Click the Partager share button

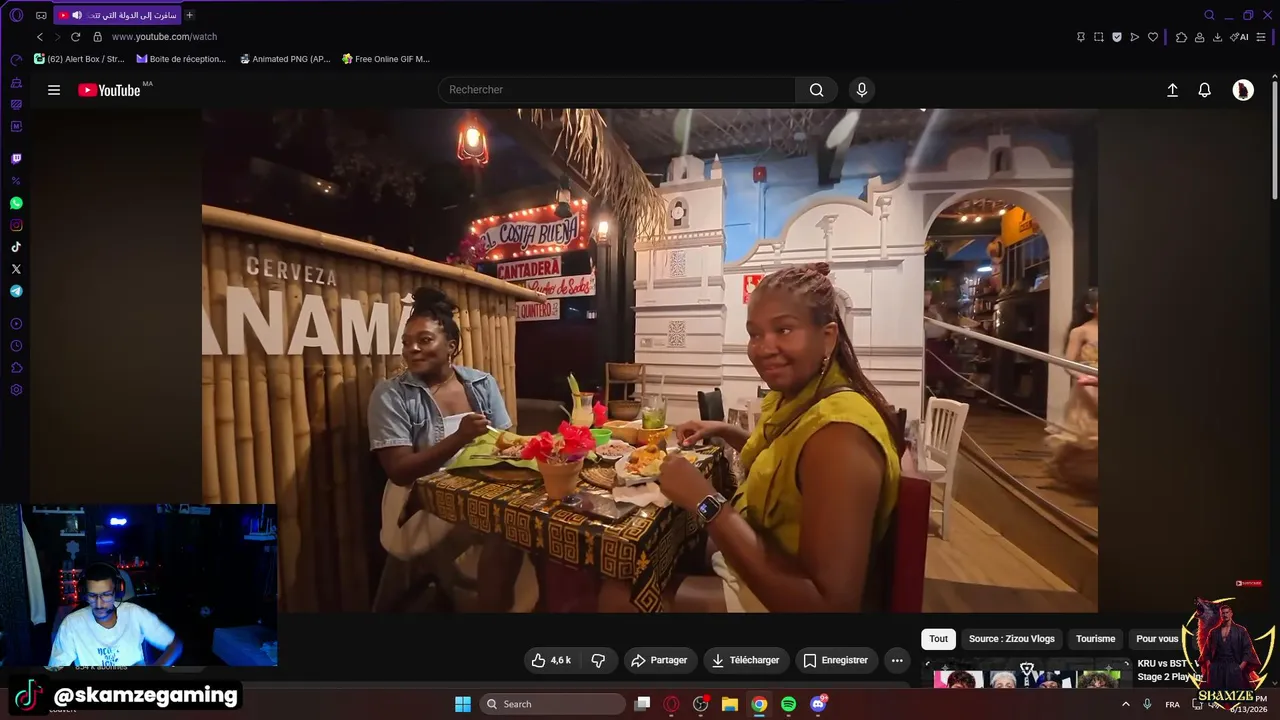pos(660,660)
